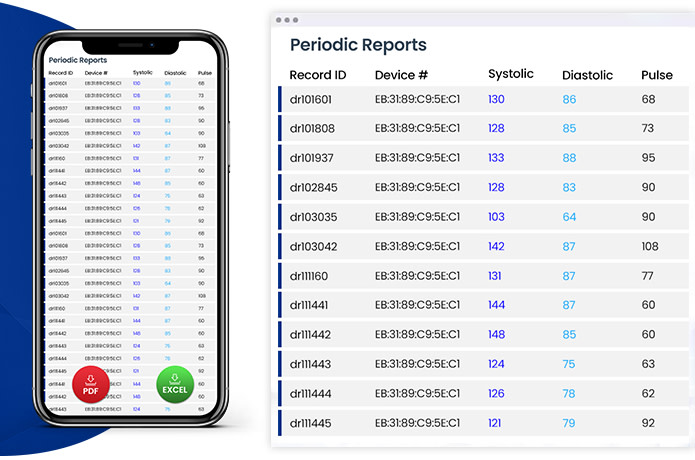The image size is (695, 460).
Task: Select the Diastolic column header in large table
Action: (x=587, y=75)
